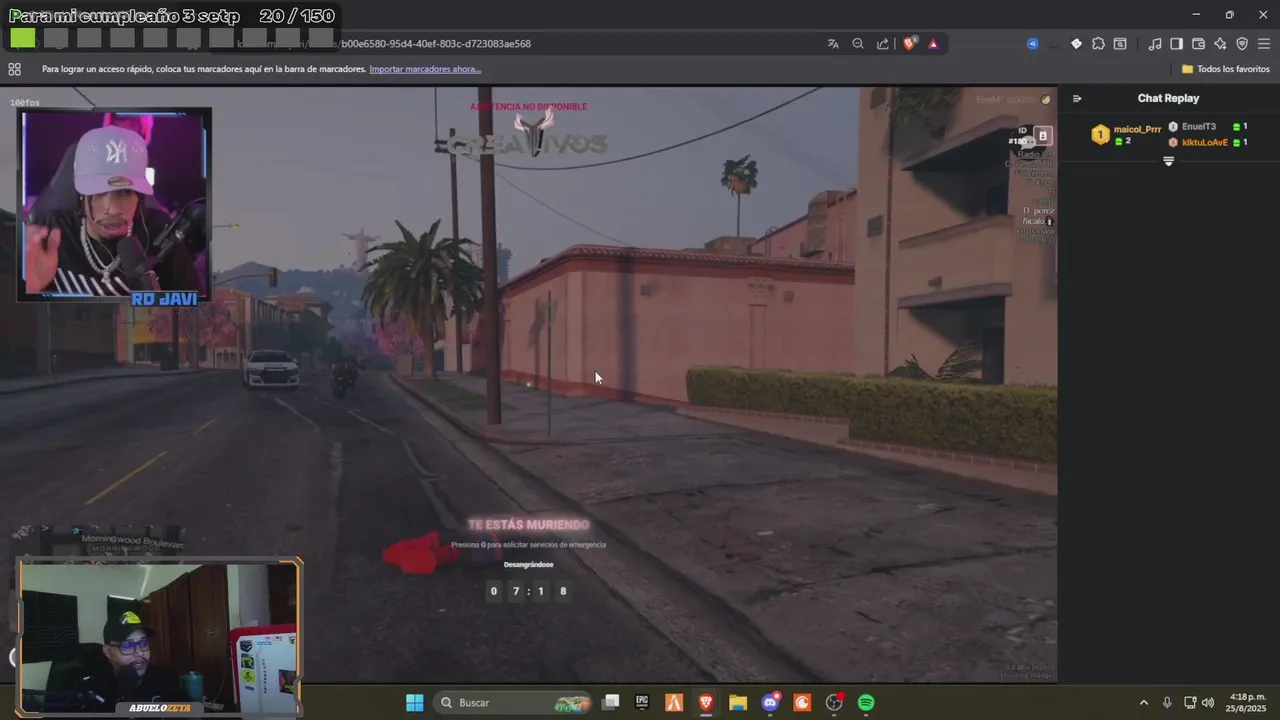Open the Windows Start menu
The image size is (1280, 720).
pyautogui.click(x=414, y=703)
